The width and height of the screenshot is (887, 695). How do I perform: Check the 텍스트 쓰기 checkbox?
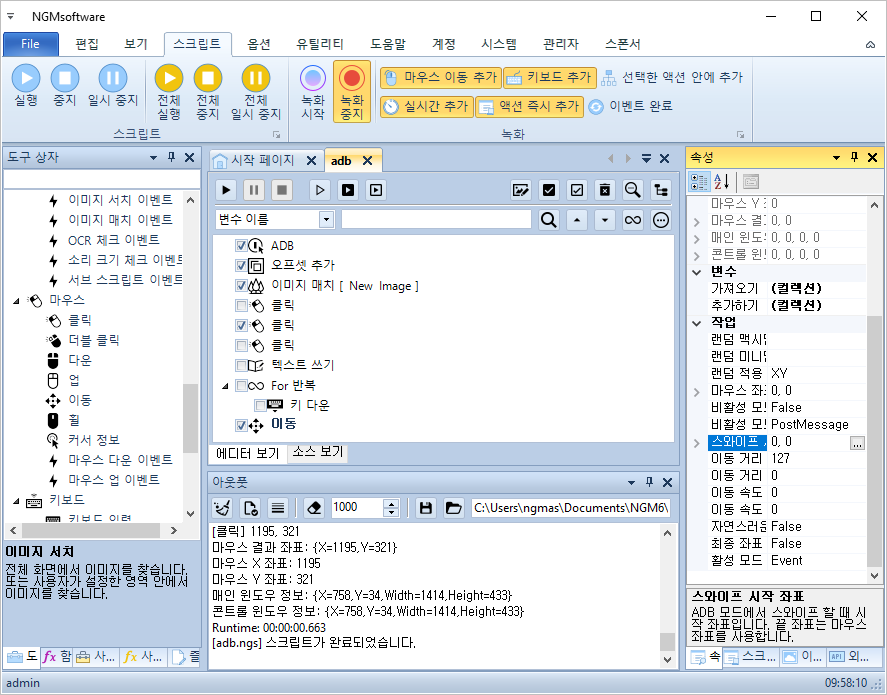(241, 365)
